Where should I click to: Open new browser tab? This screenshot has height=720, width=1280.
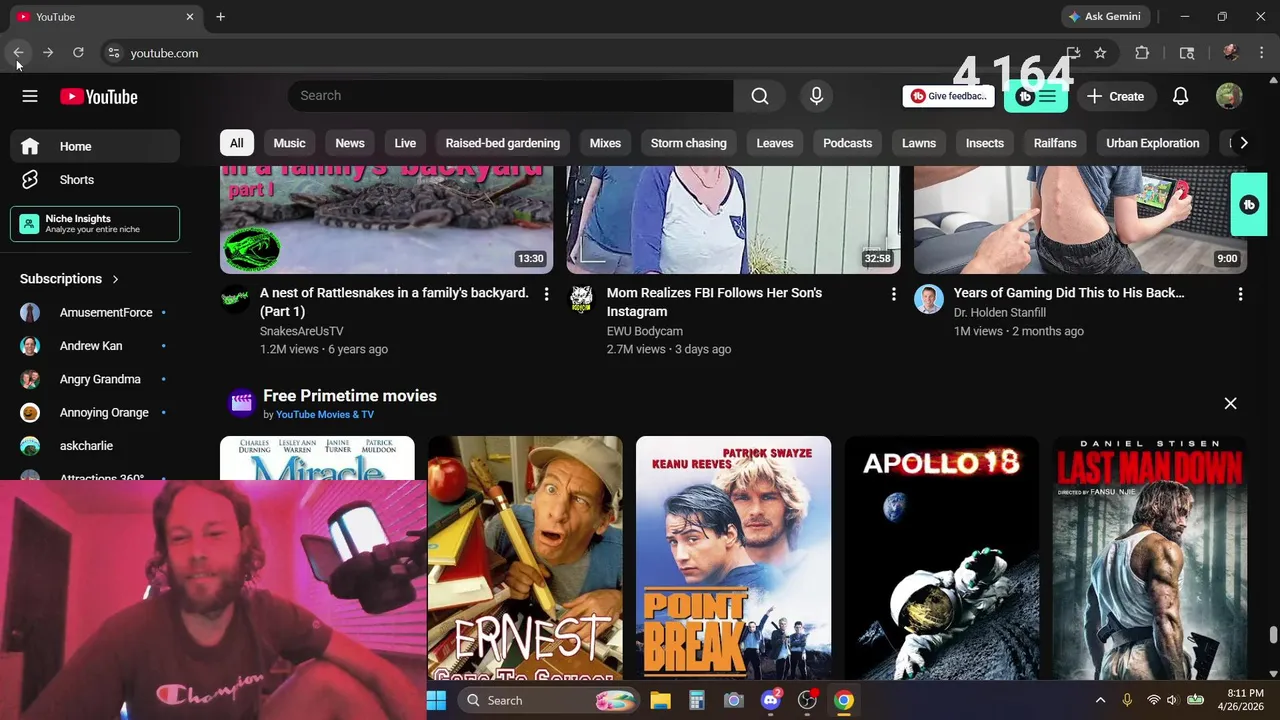tap(220, 17)
